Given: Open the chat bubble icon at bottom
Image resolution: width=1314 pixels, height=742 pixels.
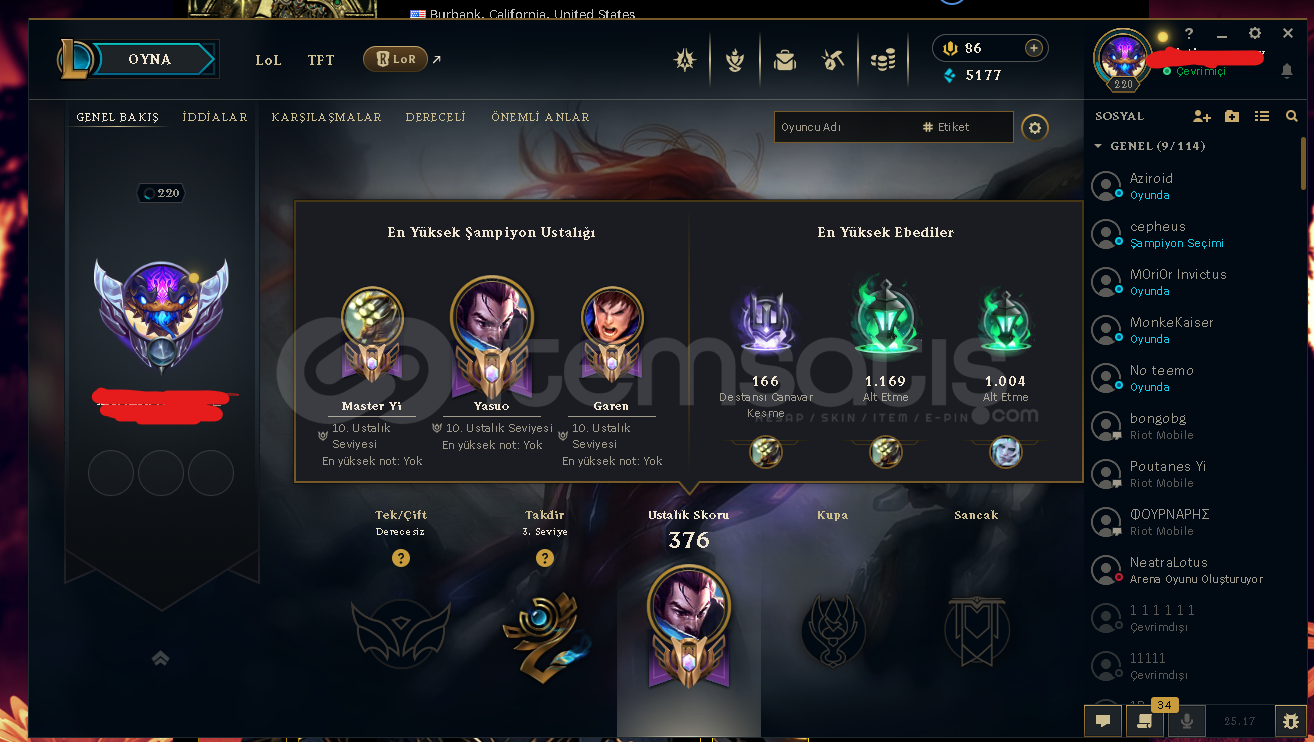Looking at the screenshot, I should [1103, 720].
